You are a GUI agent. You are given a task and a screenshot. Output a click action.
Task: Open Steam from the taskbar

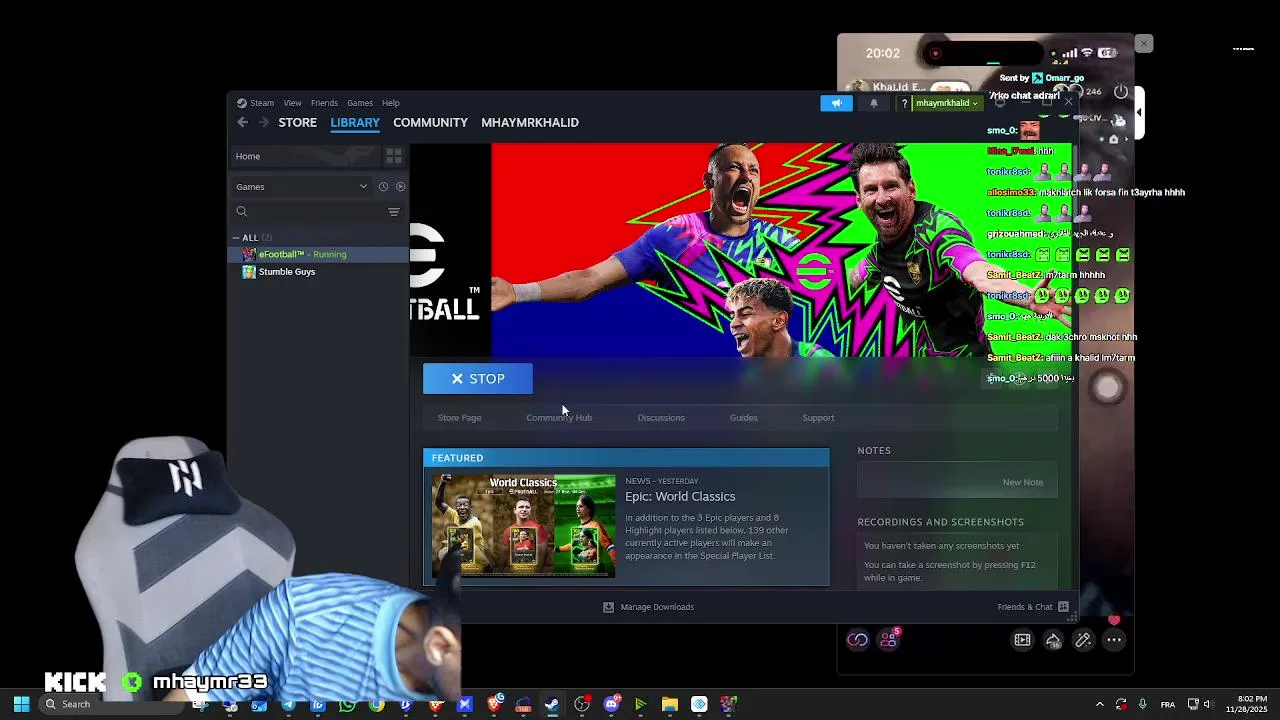click(552, 704)
